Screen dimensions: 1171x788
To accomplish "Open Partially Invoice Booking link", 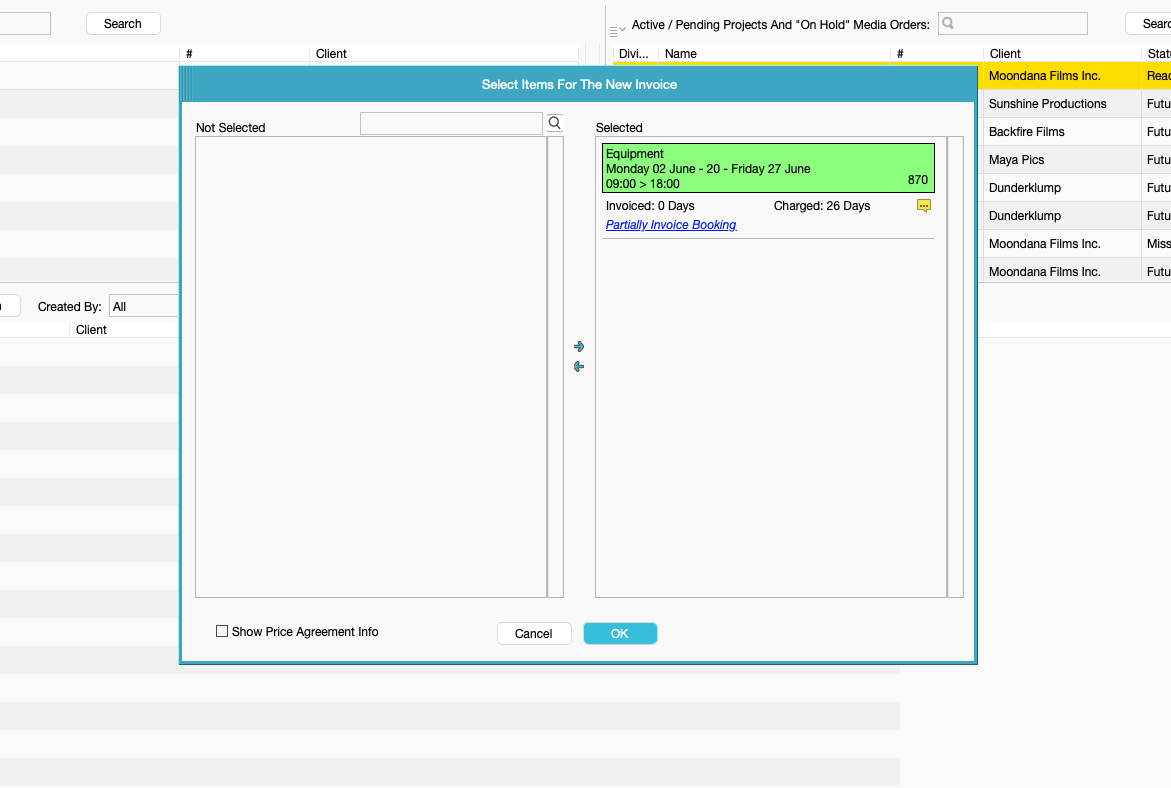I will click(x=671, y=225).
